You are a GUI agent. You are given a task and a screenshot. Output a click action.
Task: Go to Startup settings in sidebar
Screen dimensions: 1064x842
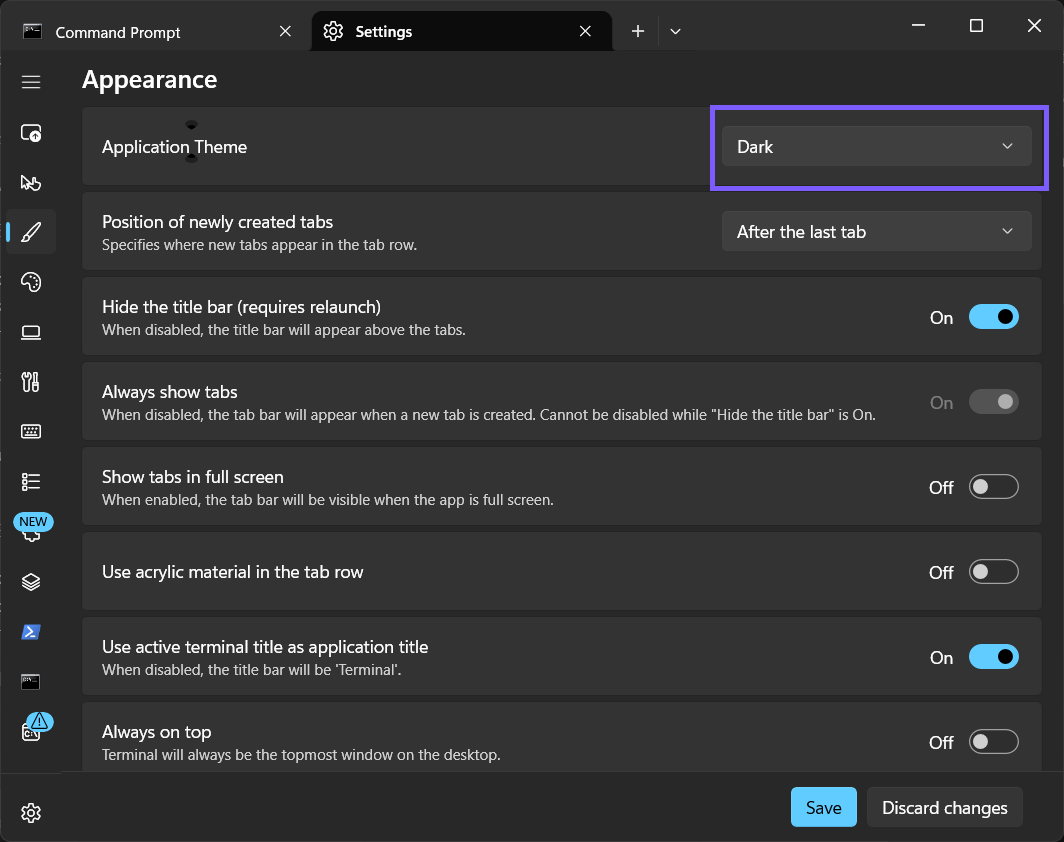click(x=31, y=133)
